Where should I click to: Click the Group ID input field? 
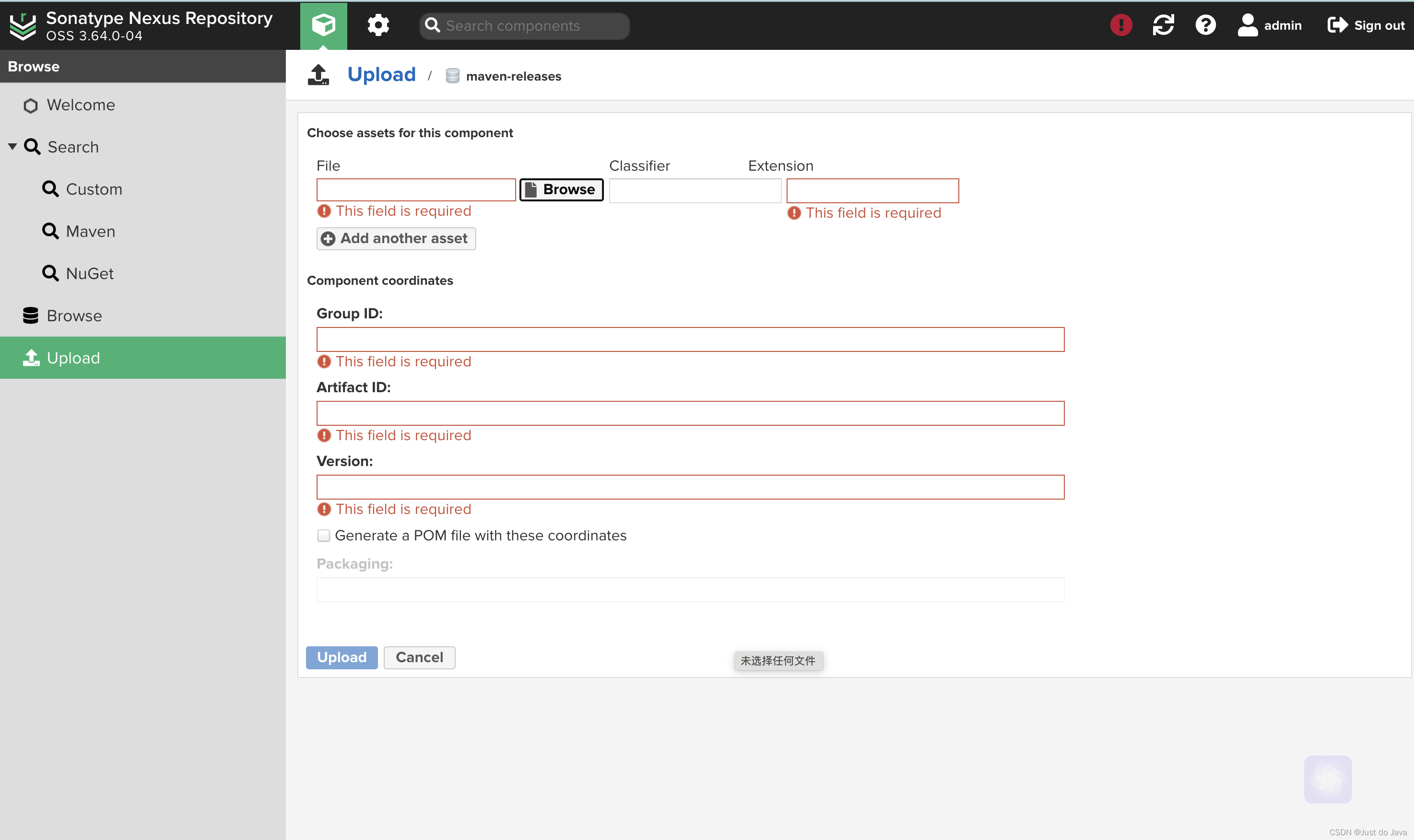click(x=690, y=339)
